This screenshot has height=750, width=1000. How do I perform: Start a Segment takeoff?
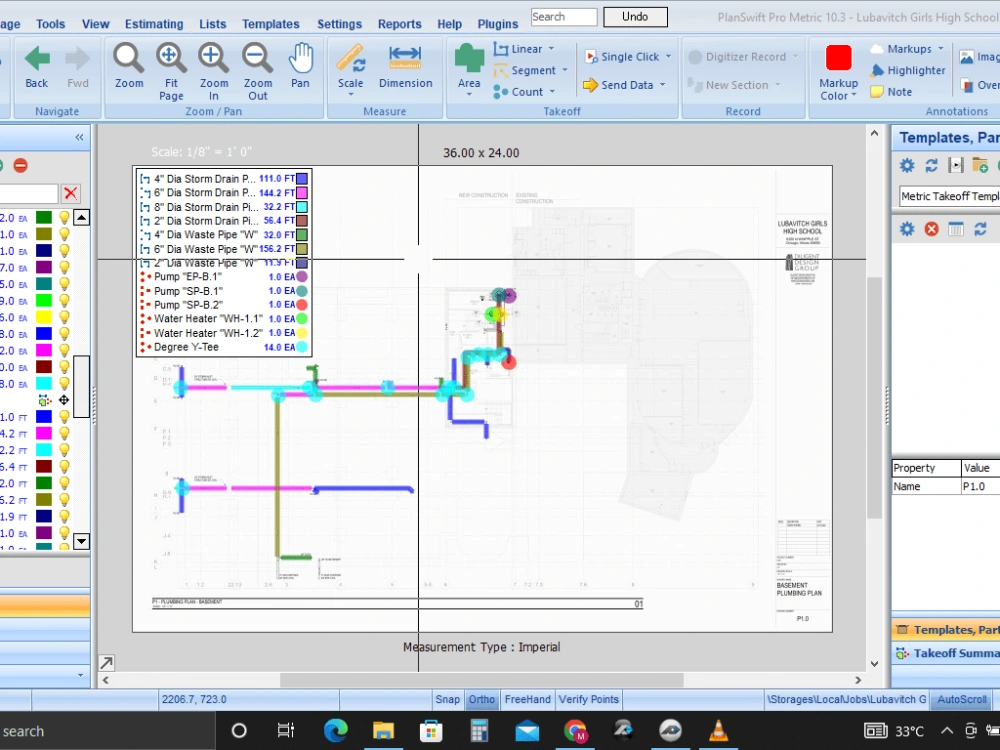click(525, 71)
